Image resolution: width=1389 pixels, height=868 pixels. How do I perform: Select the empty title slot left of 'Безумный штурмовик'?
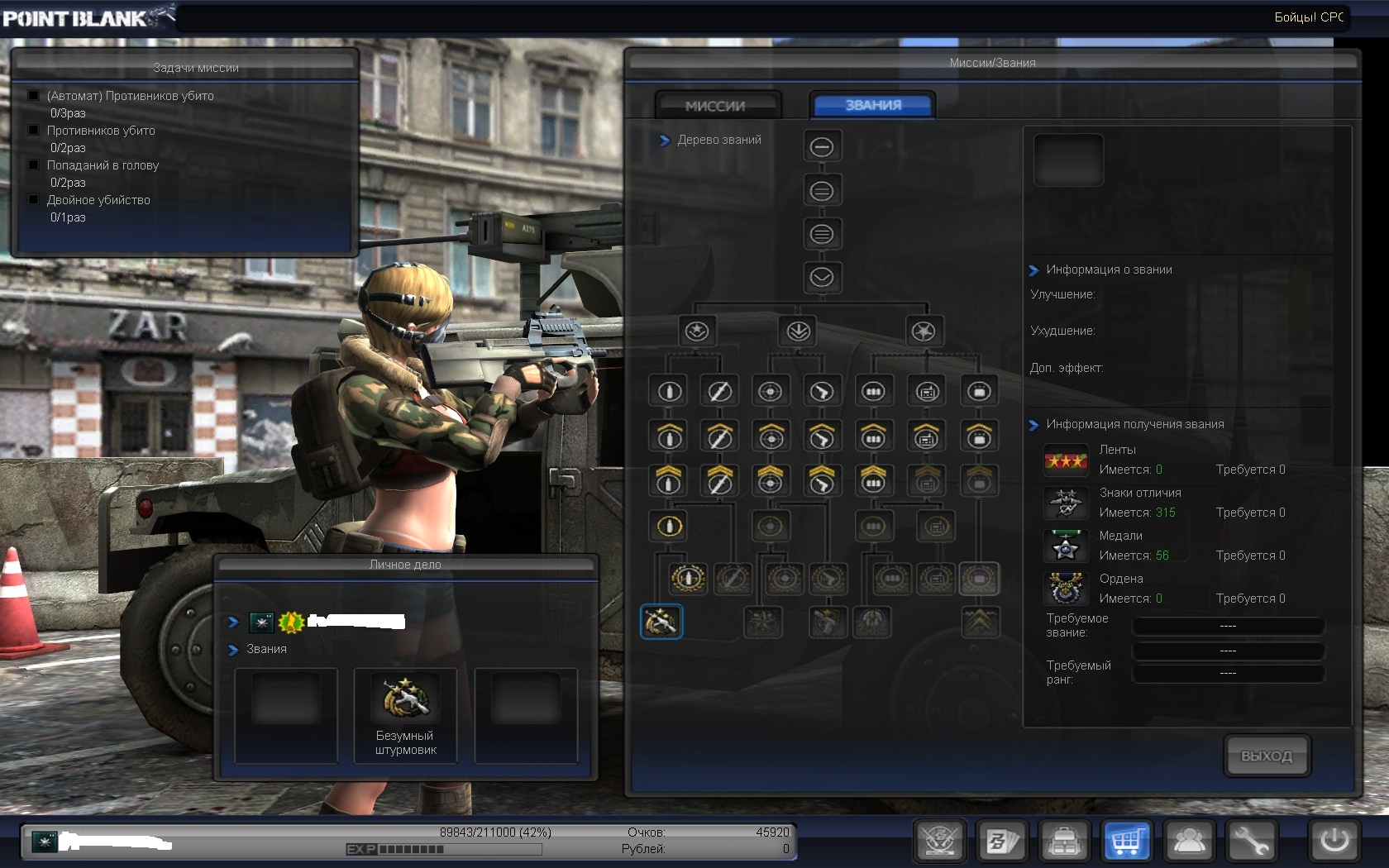click(x=286, y=716)
